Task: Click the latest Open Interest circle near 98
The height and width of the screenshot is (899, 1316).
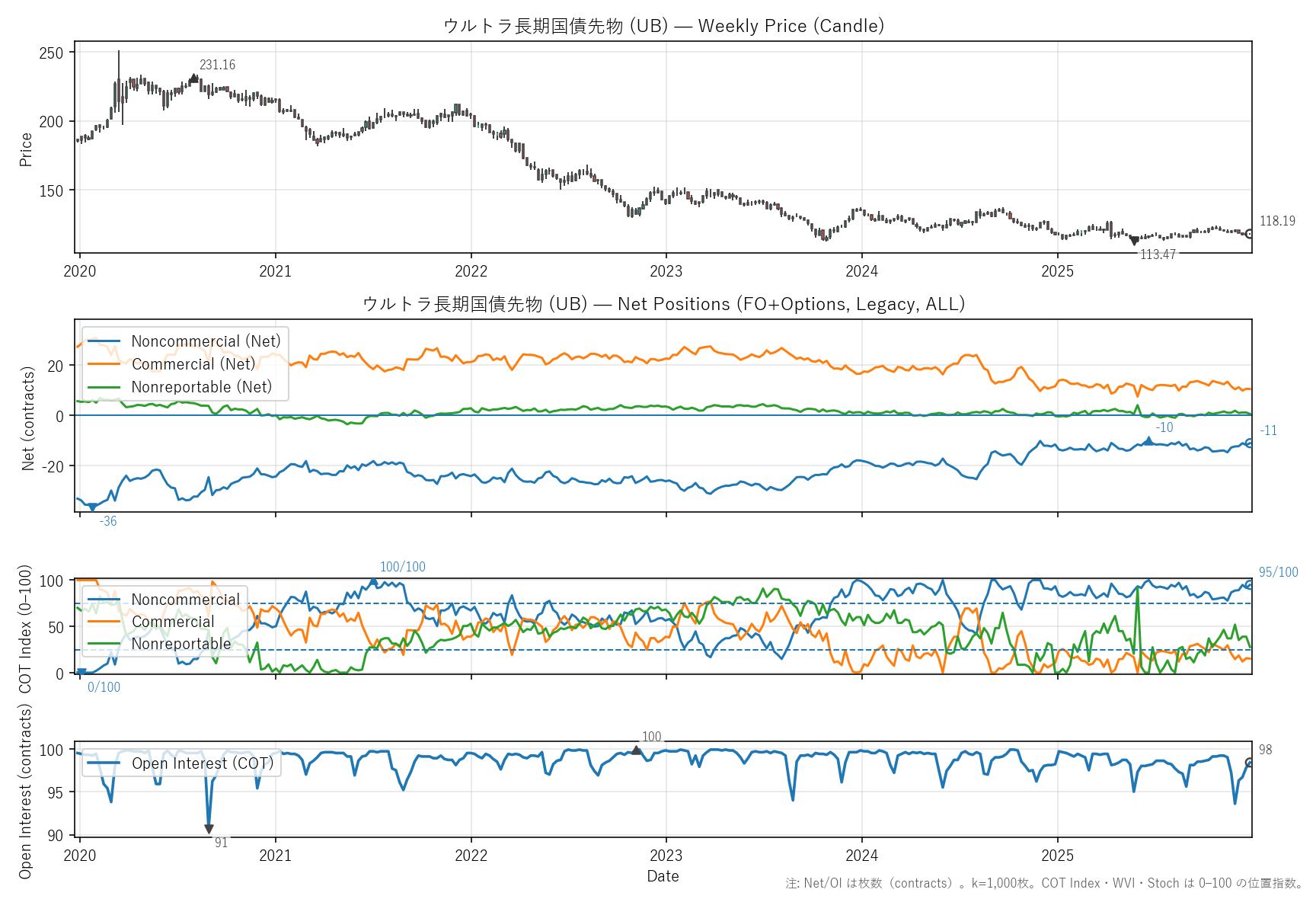Action: [x=1250, y=763]
